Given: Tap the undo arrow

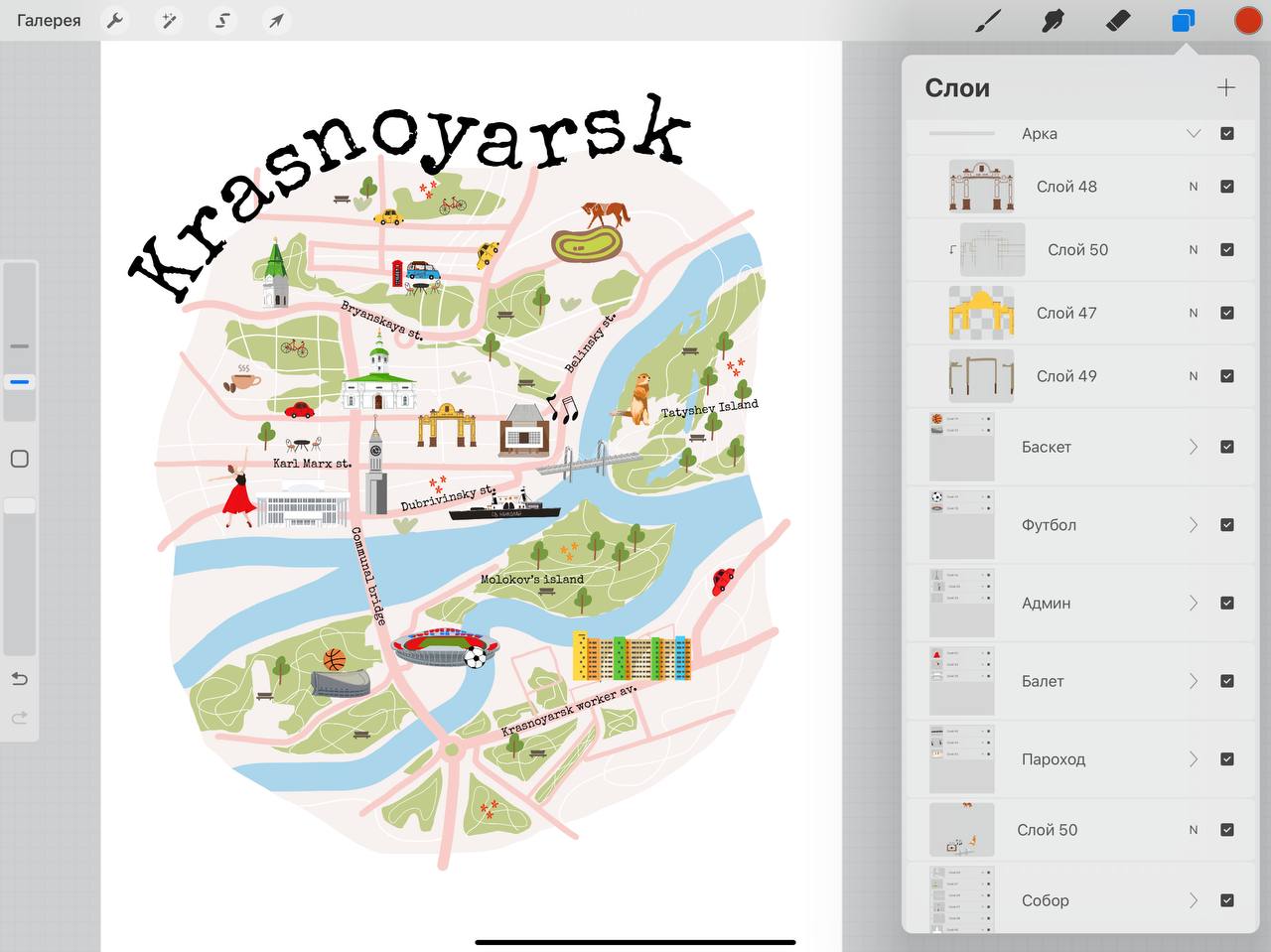Looking at the screenshot, I should tap(19, 679).
